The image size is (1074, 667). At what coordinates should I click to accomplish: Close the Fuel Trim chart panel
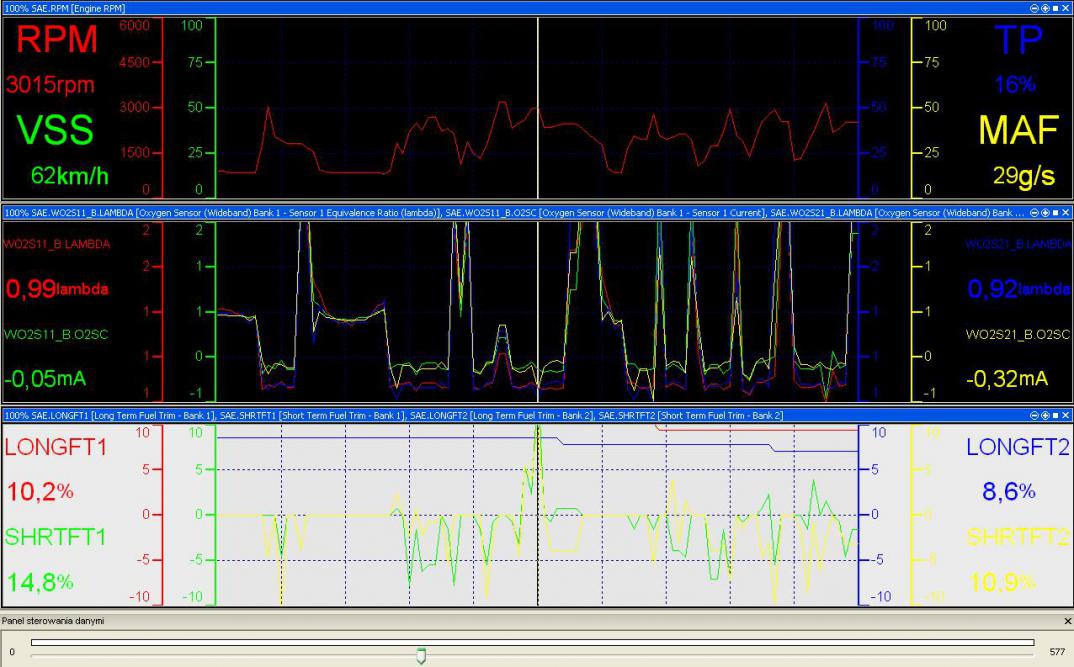[1066, 416]
